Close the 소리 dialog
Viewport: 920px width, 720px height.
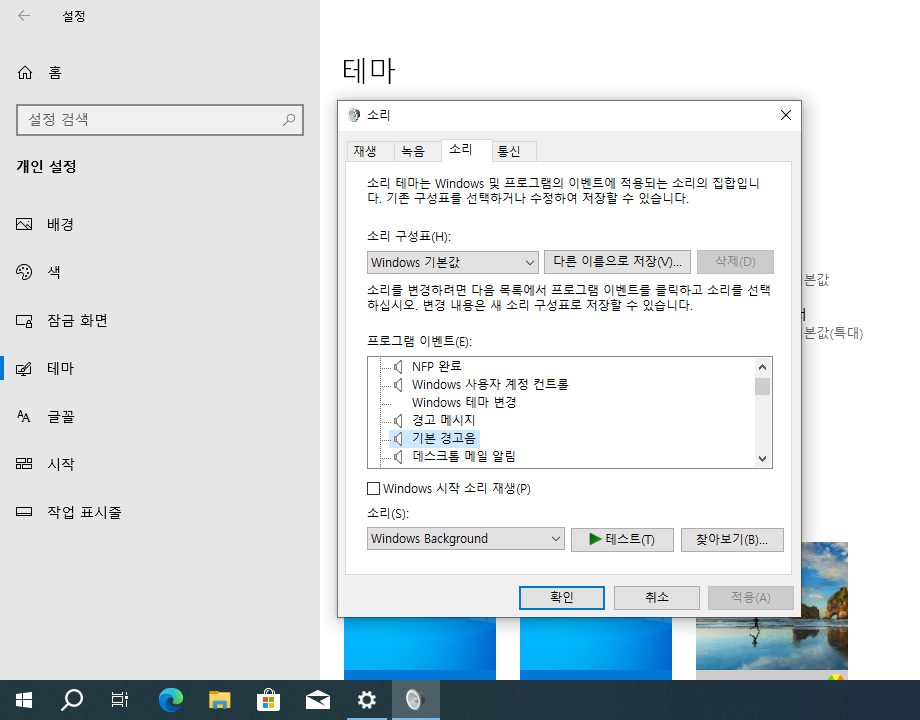click(x=786, y=115)
